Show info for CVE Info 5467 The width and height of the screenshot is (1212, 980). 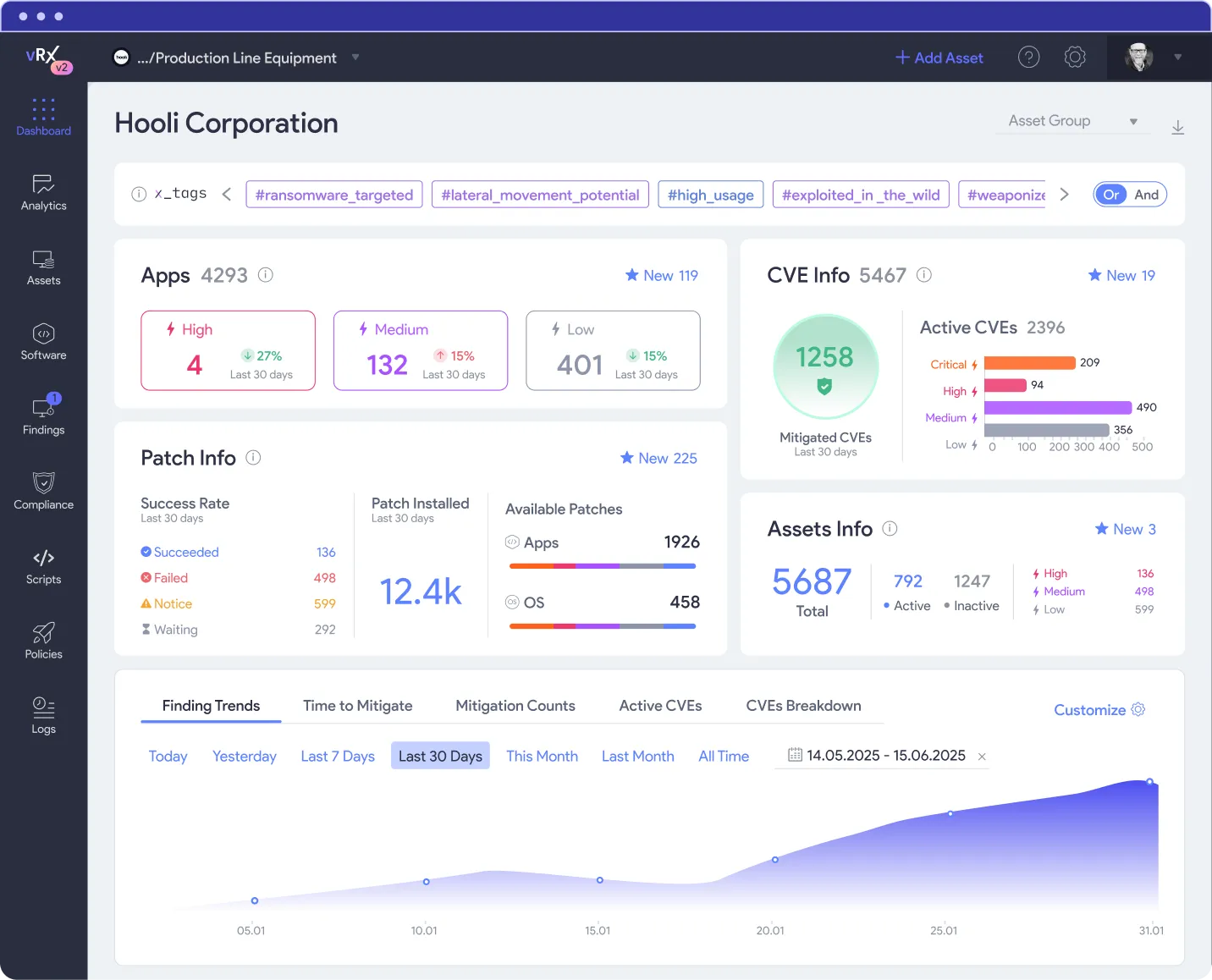(924, 274)
